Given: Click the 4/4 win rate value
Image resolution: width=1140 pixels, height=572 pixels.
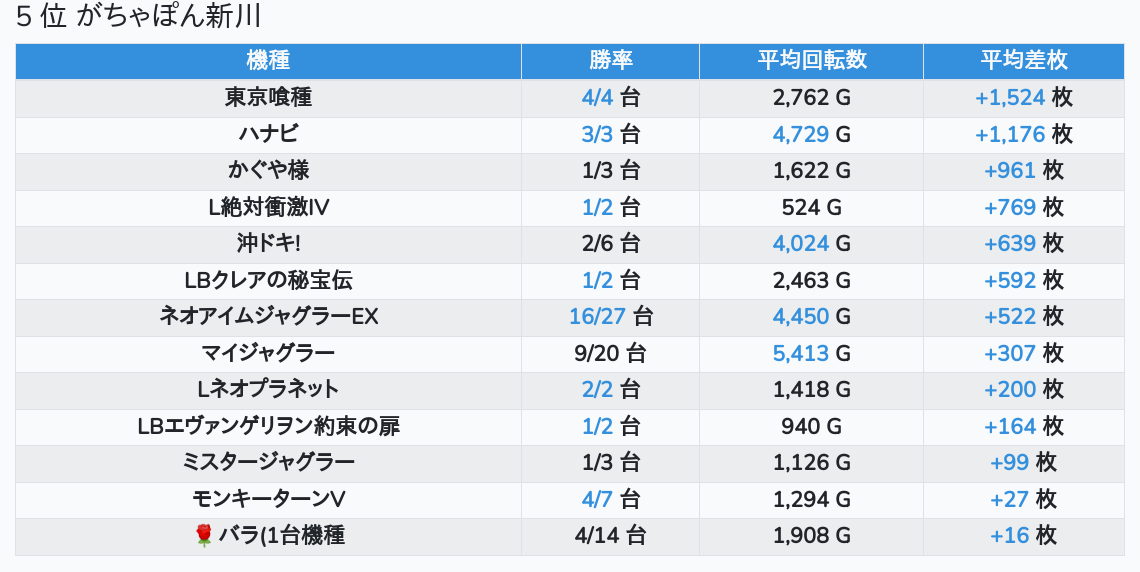Looking at the screenshot, I should point(597,98).
